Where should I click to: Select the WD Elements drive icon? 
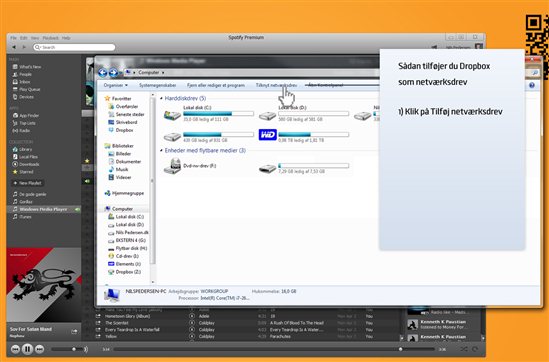(x=267, y=134)
